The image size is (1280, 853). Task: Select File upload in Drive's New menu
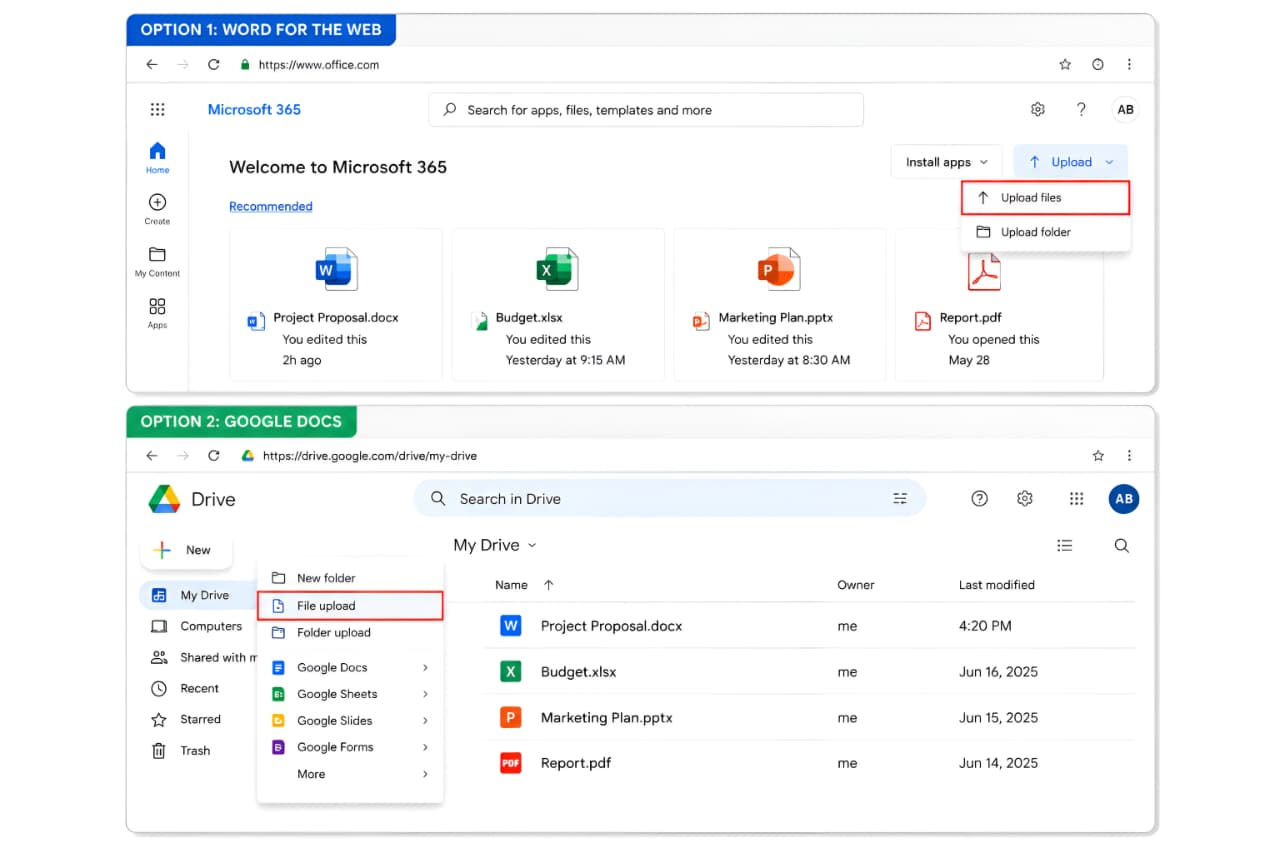click(x=350, y=606)
